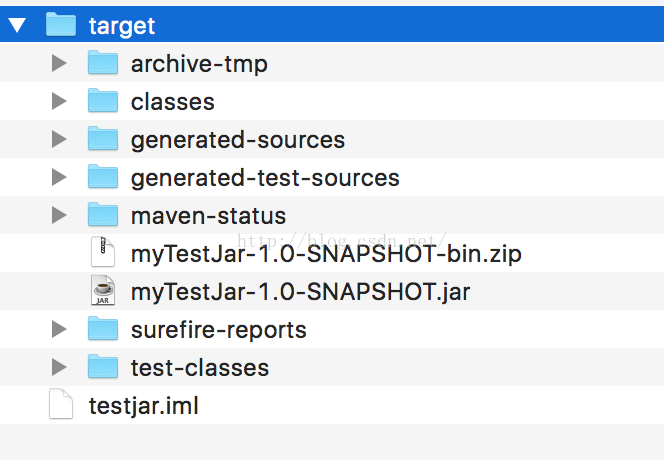Select the myTestJar-1.0-SNAPSHOT.jar file name

(300, 292)
